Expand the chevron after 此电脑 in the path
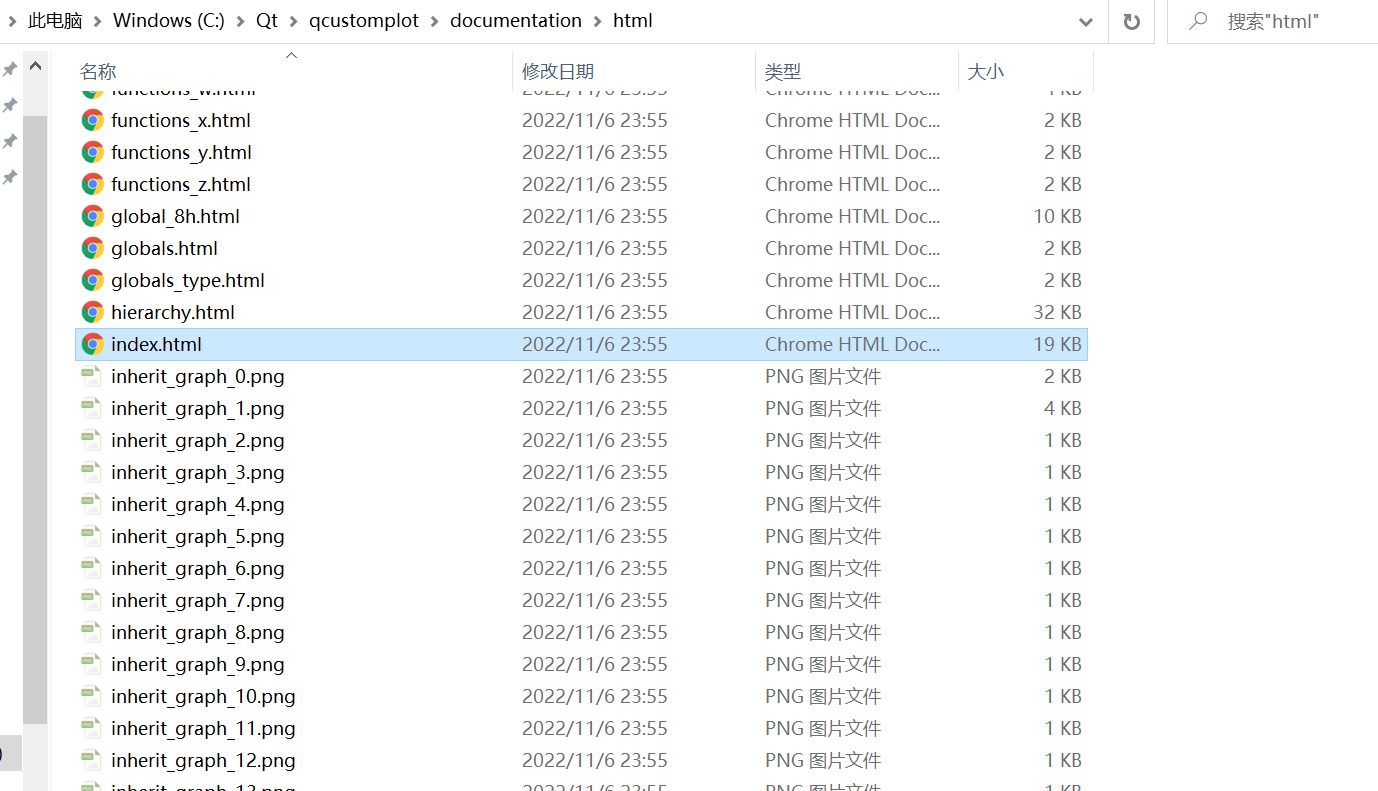Viewport: 1378px width, 791px height. [x=98, y=21]
